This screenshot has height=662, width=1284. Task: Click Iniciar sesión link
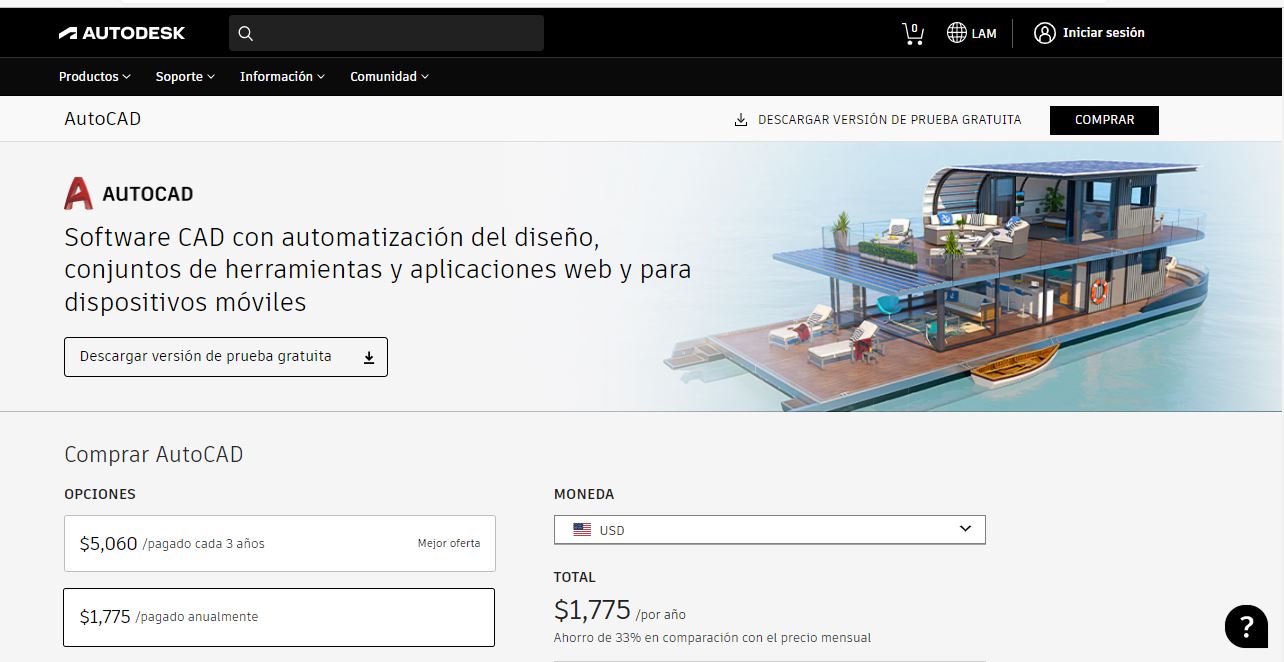click(x=1104, y=33)
